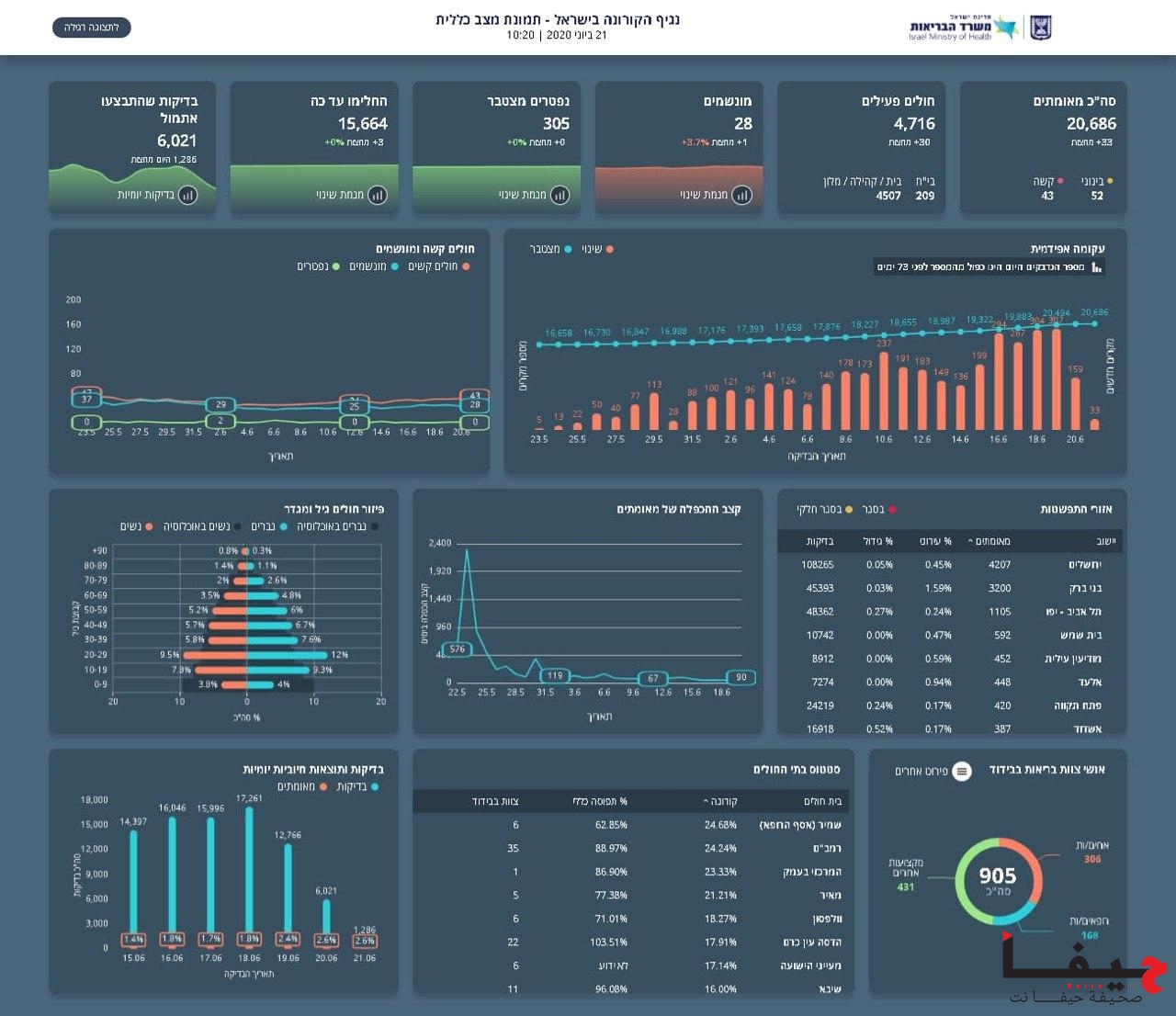Open the daily tests chart icon
Viewport: 1176px width, 1016px height.
click(x=187, y=195)
